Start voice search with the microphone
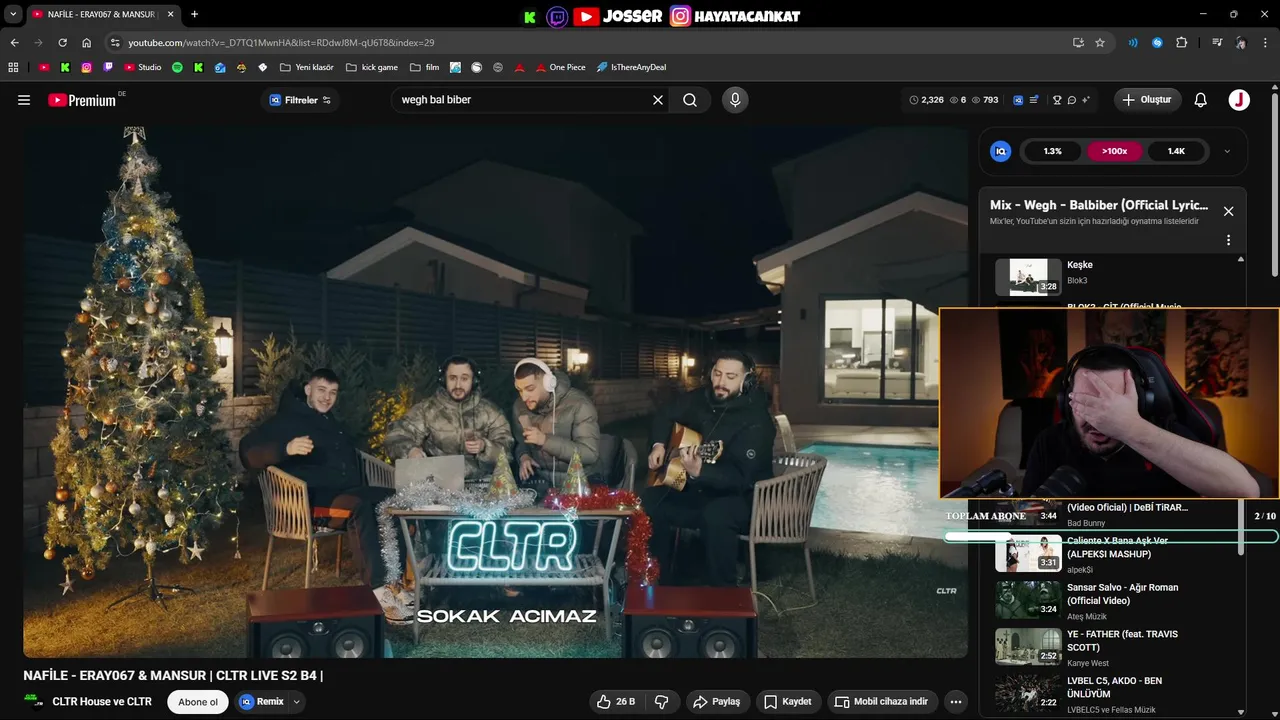 pyautogui.click(x=735, y=100)
